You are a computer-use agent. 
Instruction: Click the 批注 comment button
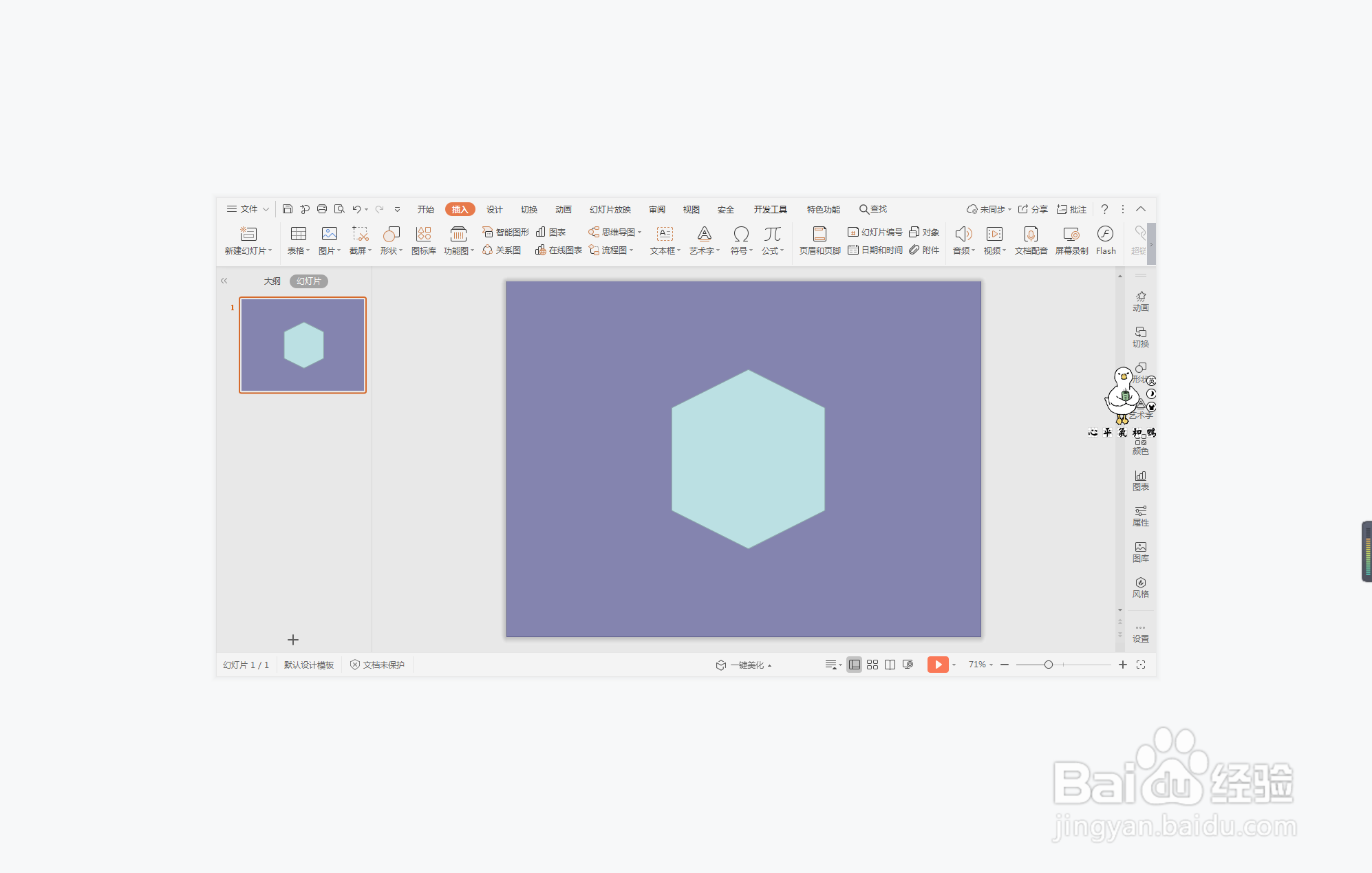[x=1071, y=209]
